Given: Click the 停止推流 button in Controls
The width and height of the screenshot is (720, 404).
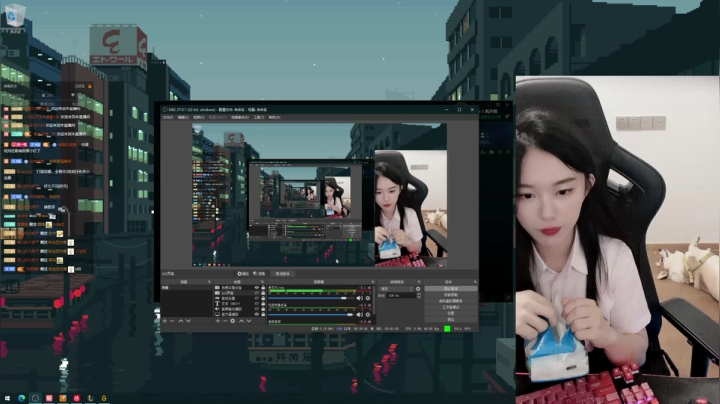Looking at the screenshot, I should tap(451, 288).
